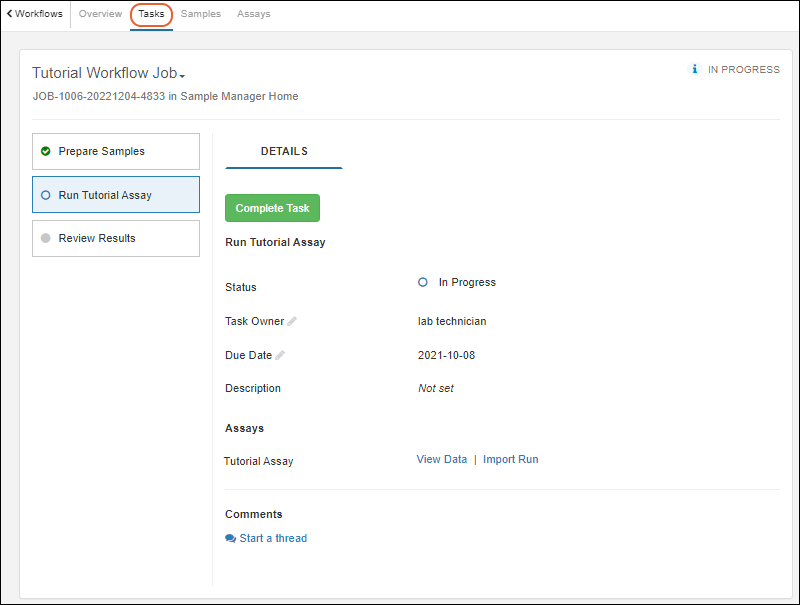Start a thread in Comments
The width and height of the screenshot is (800, 605).
click(272, 538)
